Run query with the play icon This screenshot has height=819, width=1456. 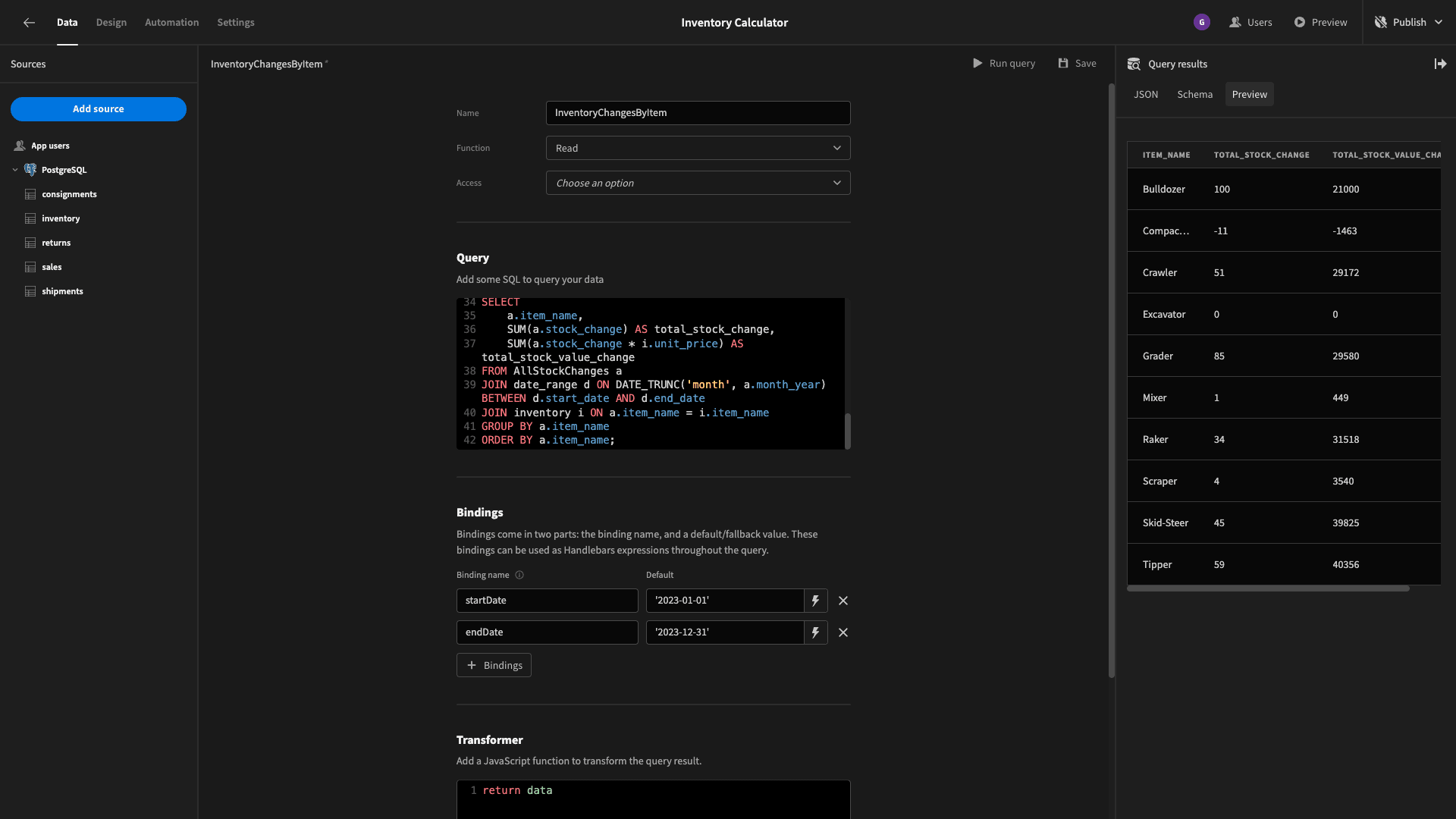coord(977,64)
